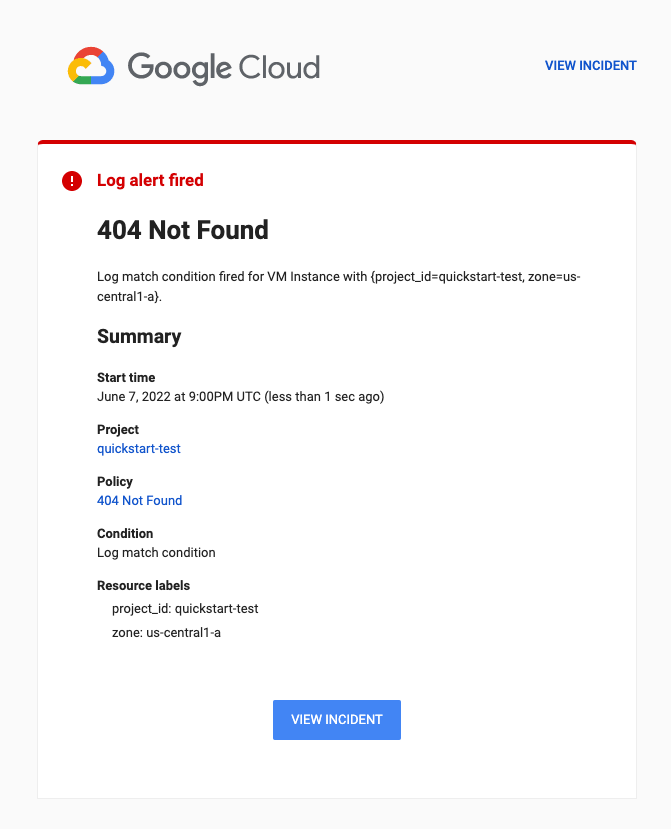Click the Condition label
The image size is (671, 829).
tap(124, 533)
